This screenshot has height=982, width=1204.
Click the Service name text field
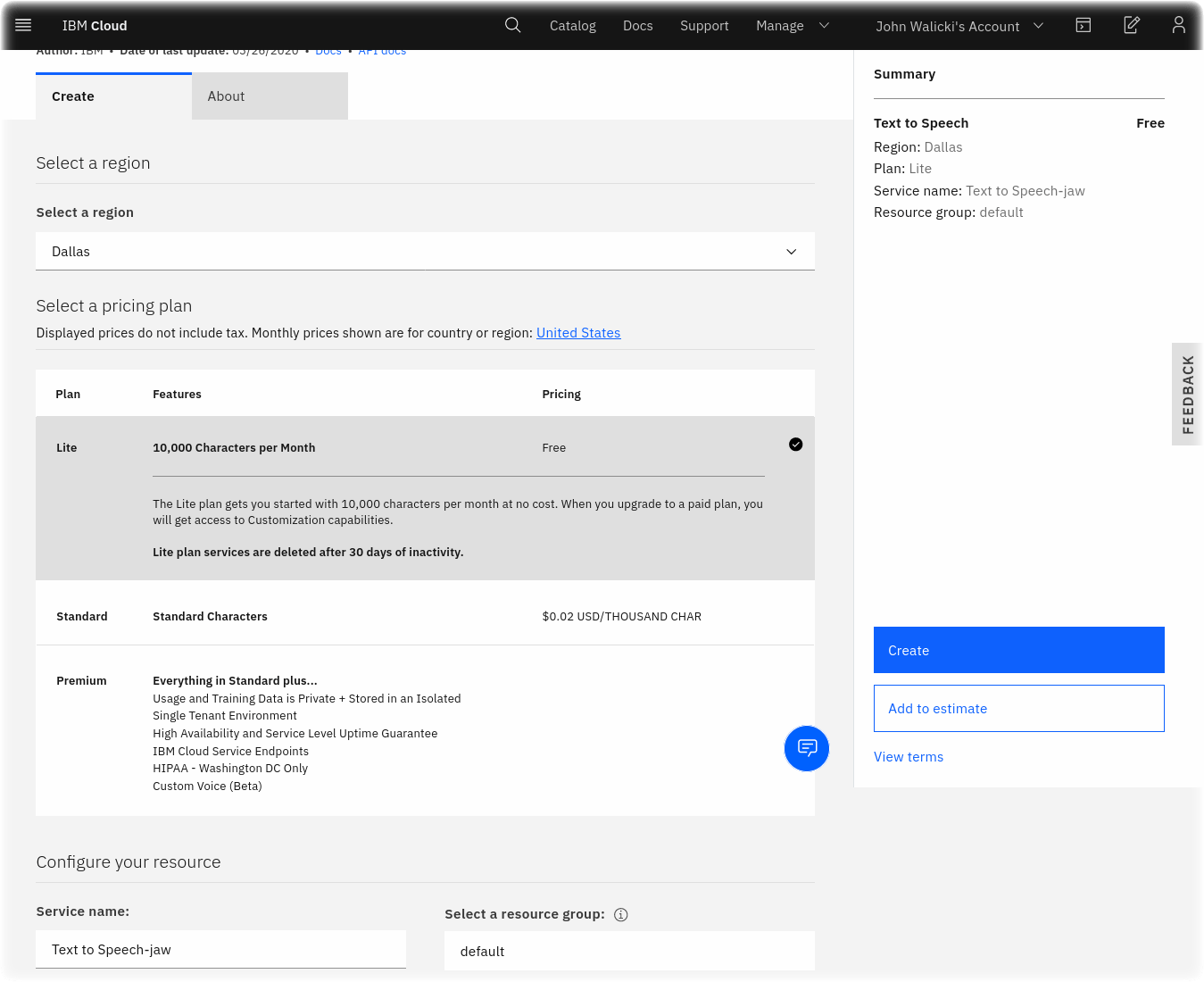pyautogui.click(x=220, y=950)
